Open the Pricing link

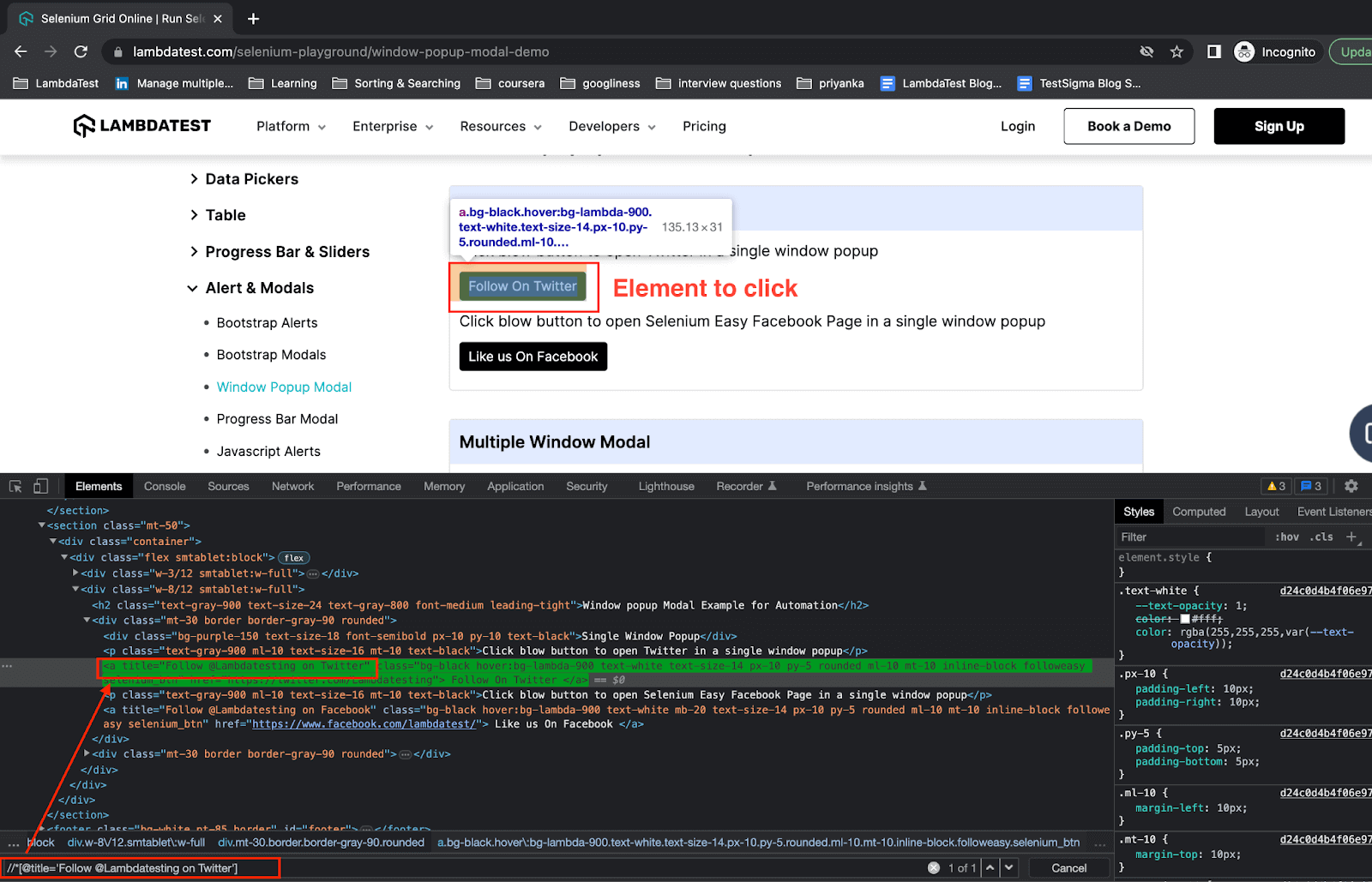click(704, 126)
